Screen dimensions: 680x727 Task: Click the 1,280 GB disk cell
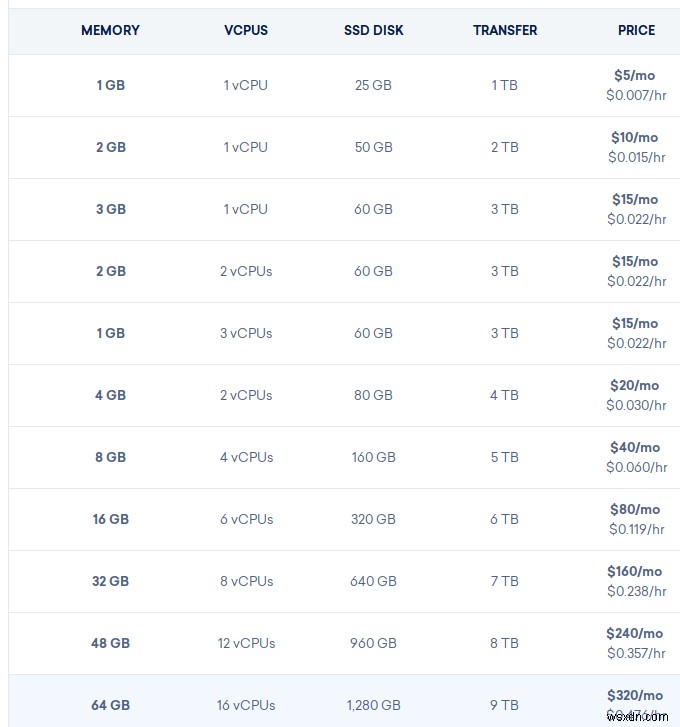coord(373,705)
